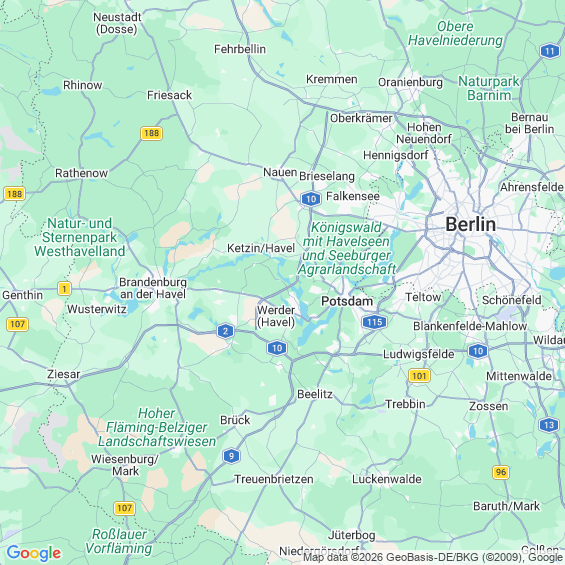Viewport: 565px width, 565px height.
Task: Click the yellow 101 road shield
Action: [419, 376]
